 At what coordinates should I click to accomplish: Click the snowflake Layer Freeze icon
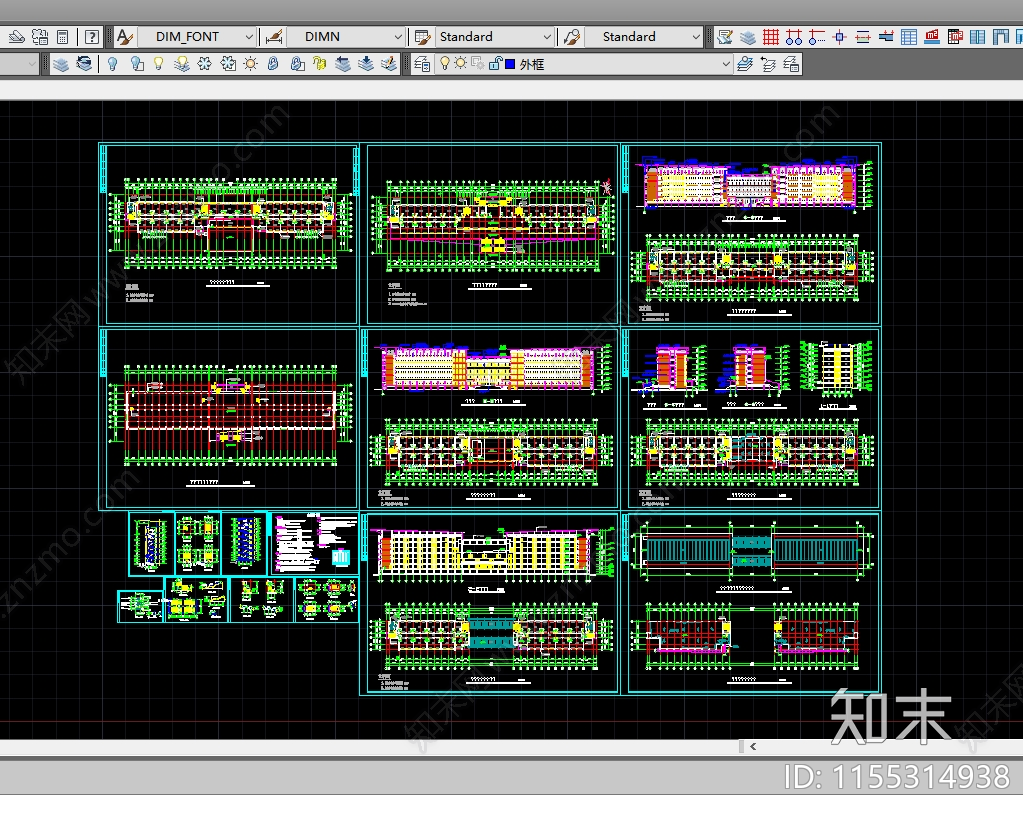205,64
